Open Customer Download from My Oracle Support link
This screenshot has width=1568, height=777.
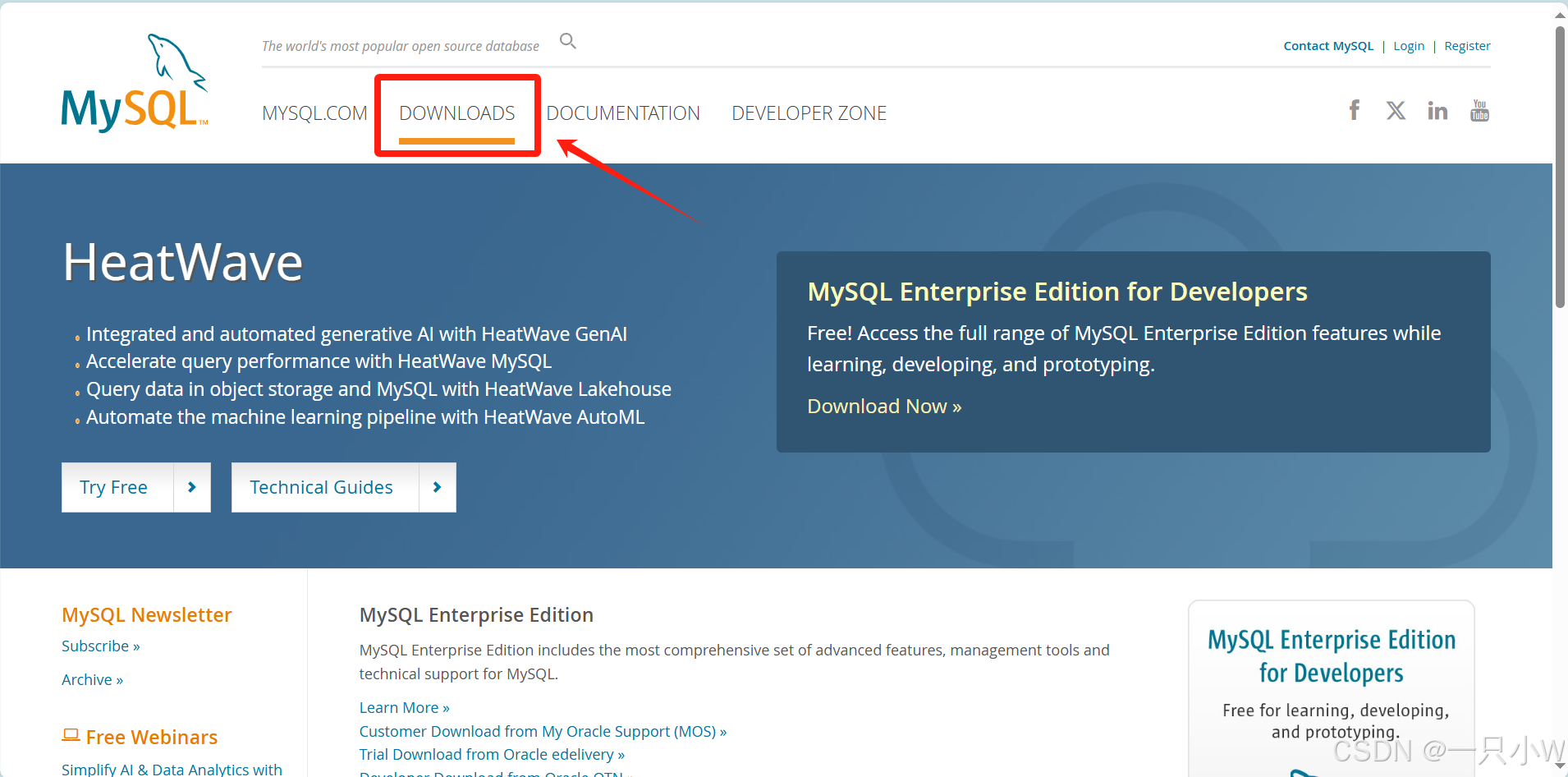coord(543,732)
